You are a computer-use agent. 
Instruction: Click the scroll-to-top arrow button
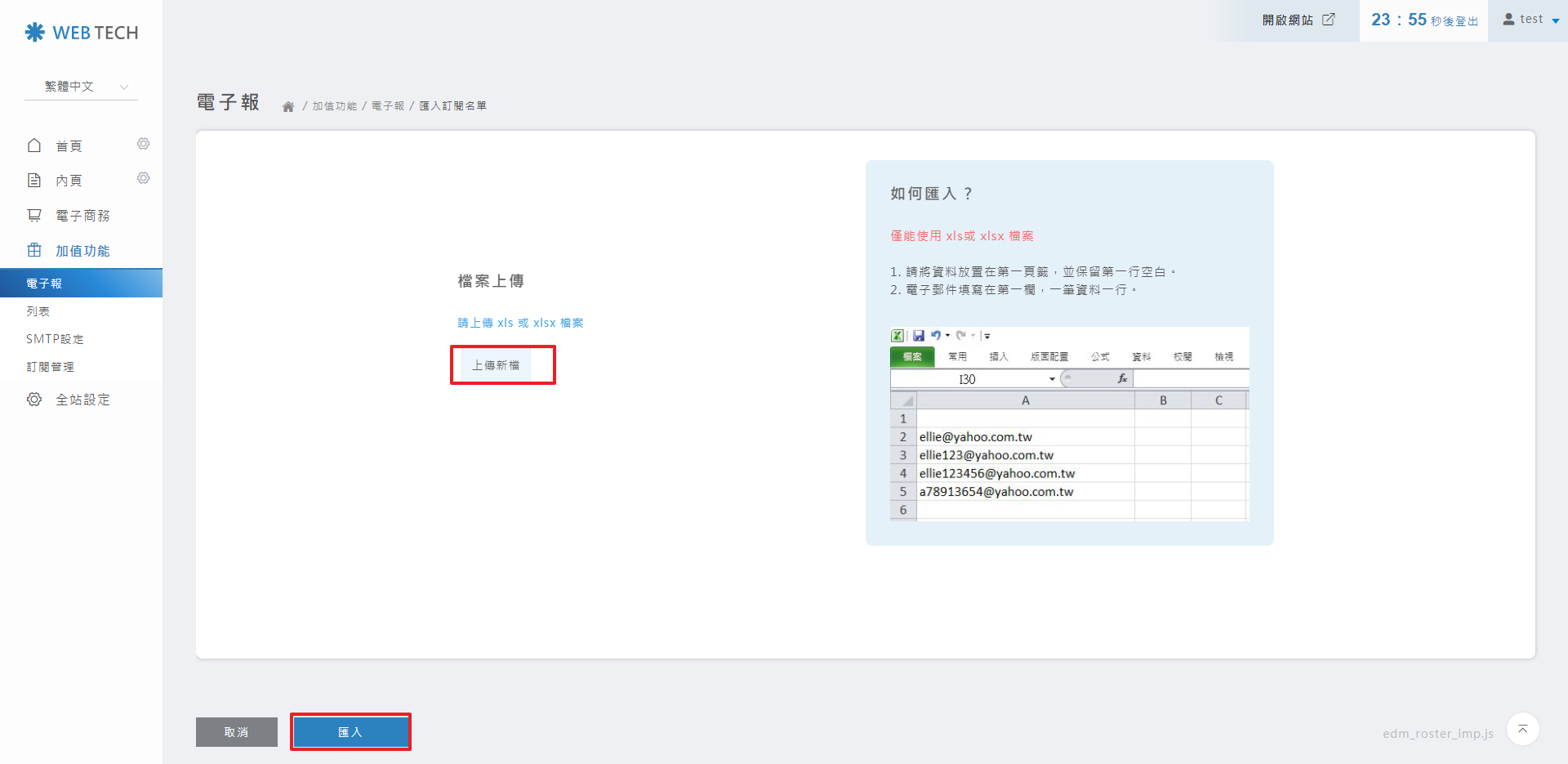click(x=1522, y=729)
